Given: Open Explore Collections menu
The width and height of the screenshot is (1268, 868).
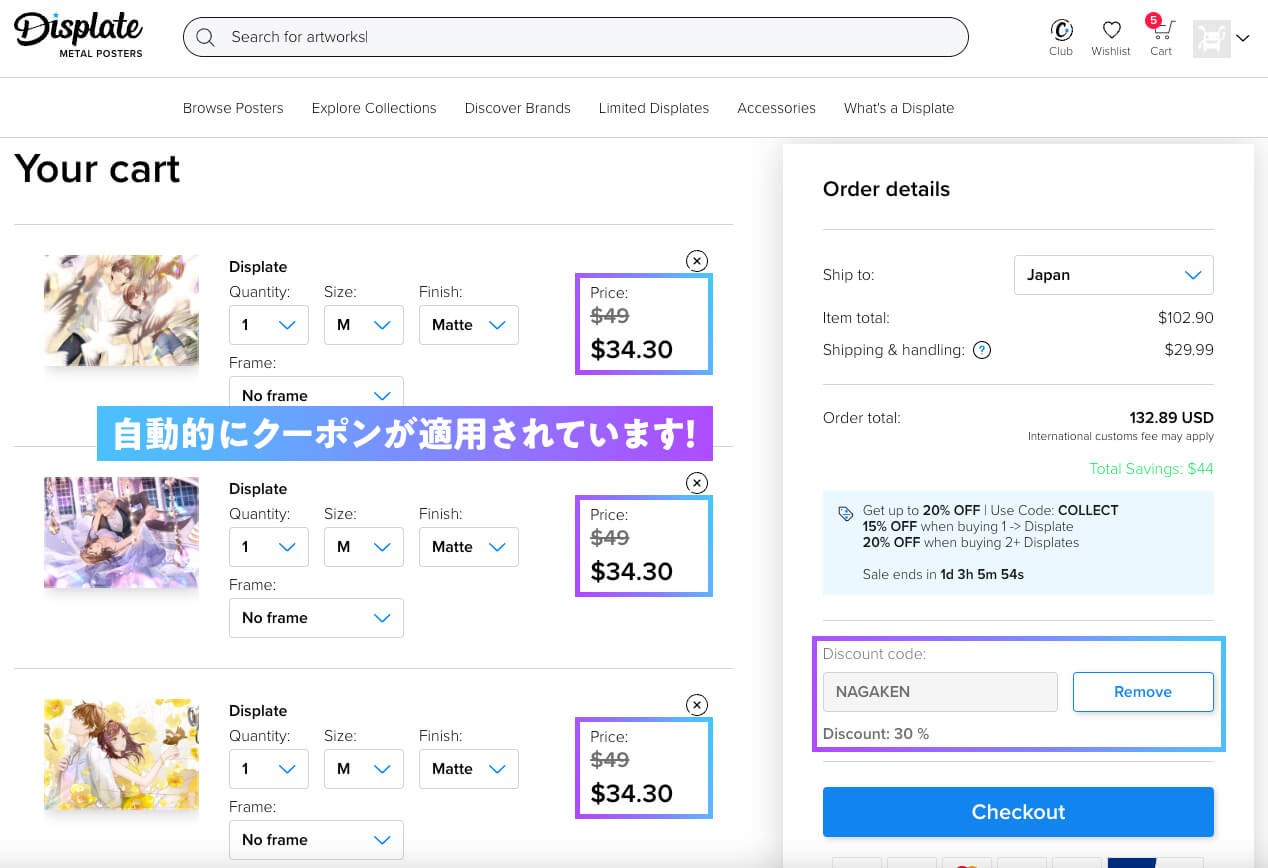Looking at the screenshot, I should tap(374, 108).
